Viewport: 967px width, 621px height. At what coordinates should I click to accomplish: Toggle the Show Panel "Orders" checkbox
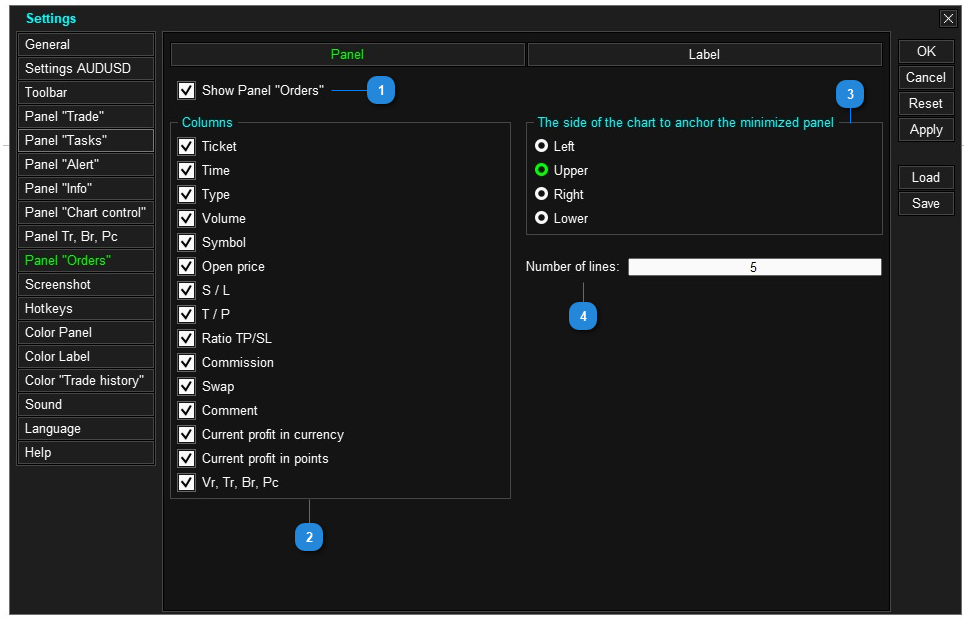point(186,91)
